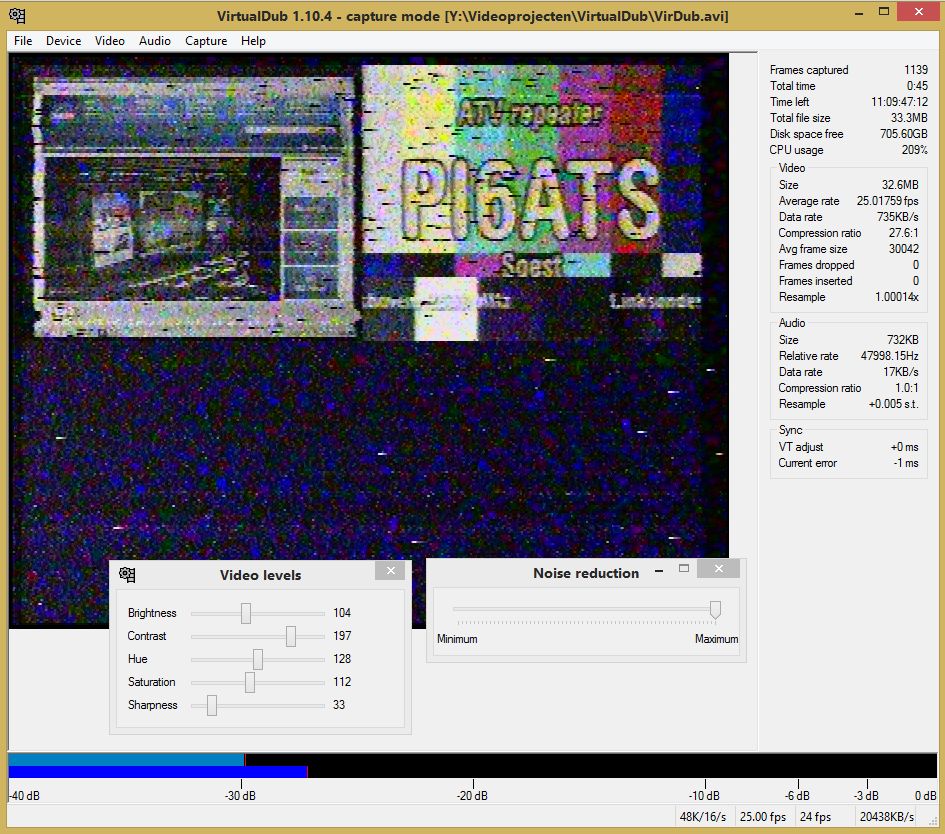Open the File menu

(23, 40)
